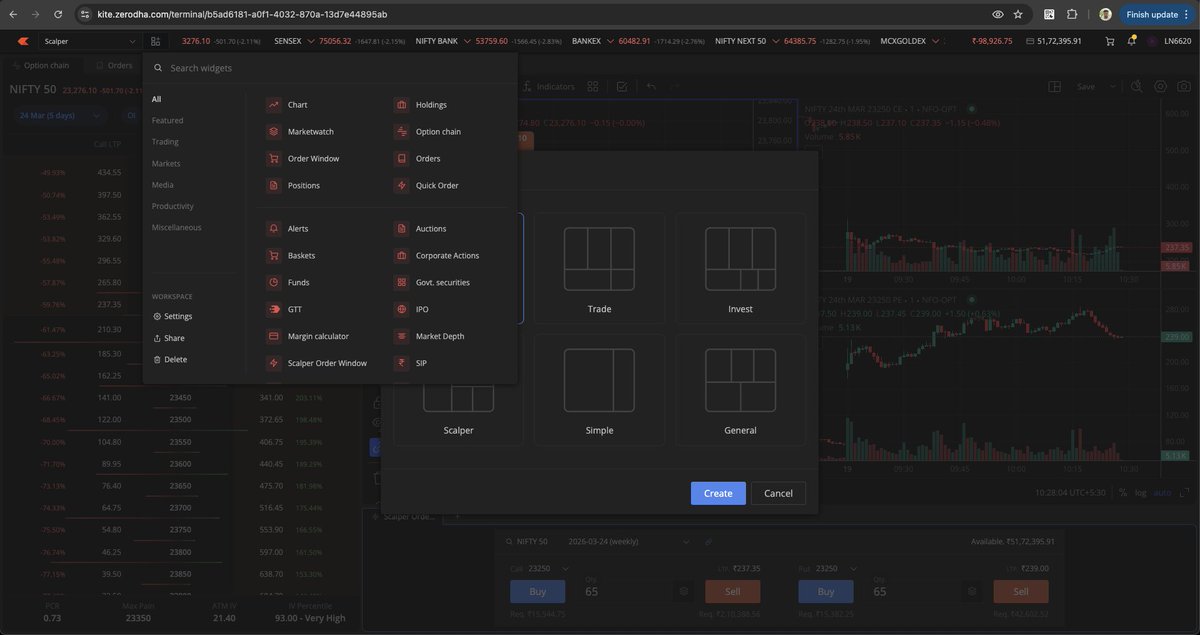Image resolution: width=1200 pixels, height=635 pixels.
Task: Open the Alerts widget
Action: point(288,229)
